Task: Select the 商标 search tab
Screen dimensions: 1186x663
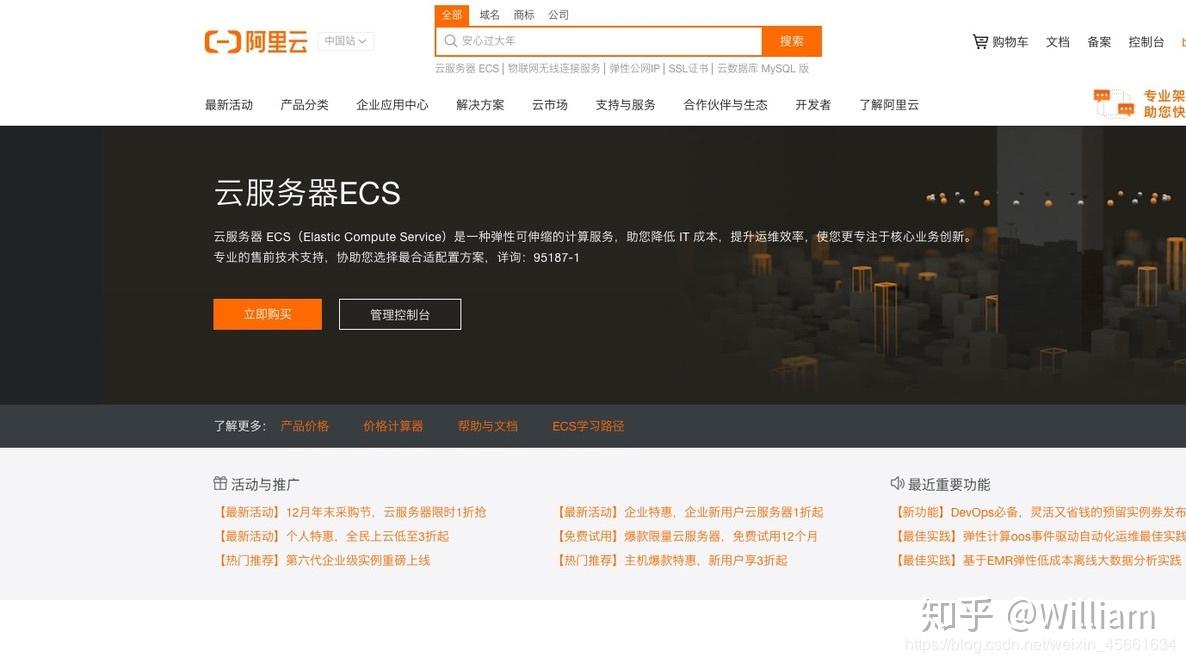Action: coord(523,15)
